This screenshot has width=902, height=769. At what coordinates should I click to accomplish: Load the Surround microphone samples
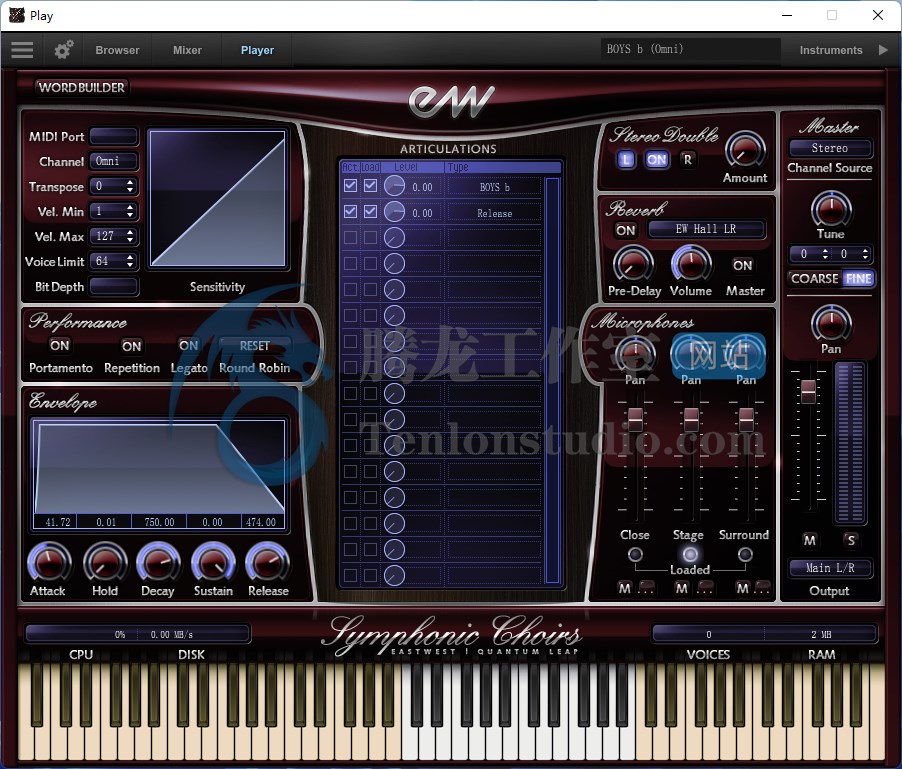(x=745, y=554)
